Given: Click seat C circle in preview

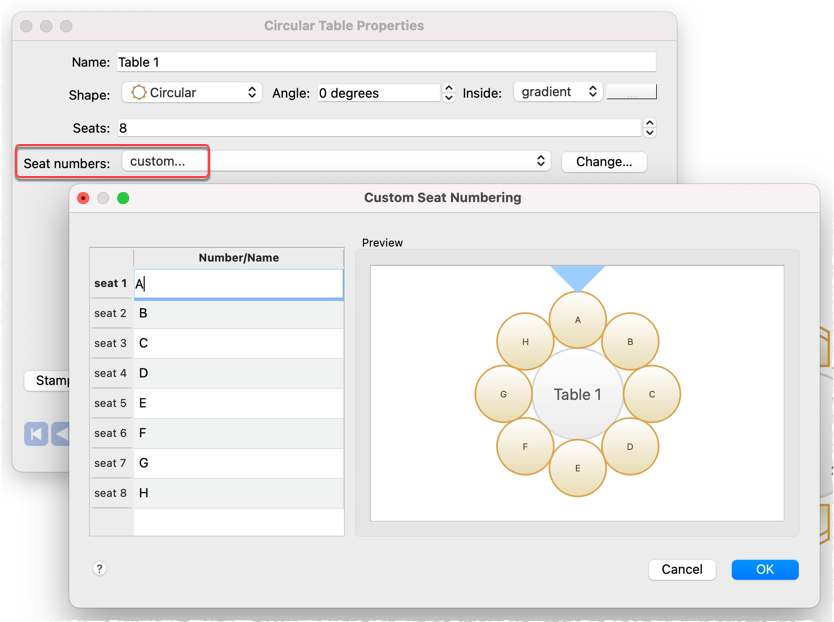Looking at the screenshot, I should (652, 394).
